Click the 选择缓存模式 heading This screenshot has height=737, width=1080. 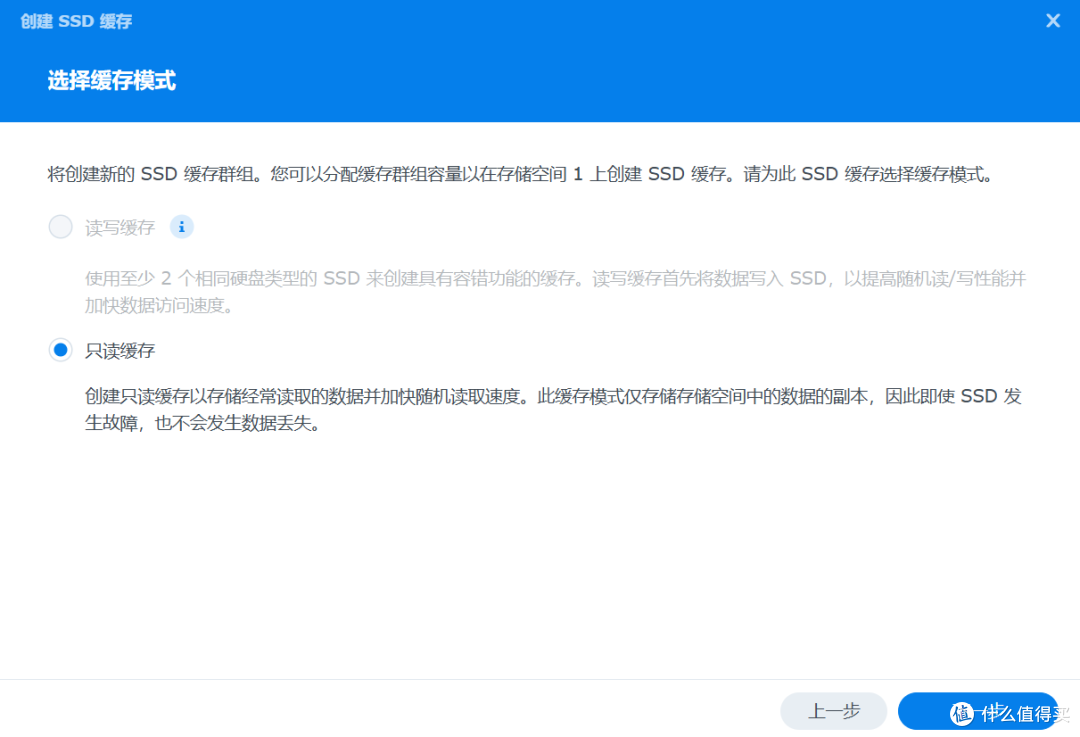tap(110, 81)
